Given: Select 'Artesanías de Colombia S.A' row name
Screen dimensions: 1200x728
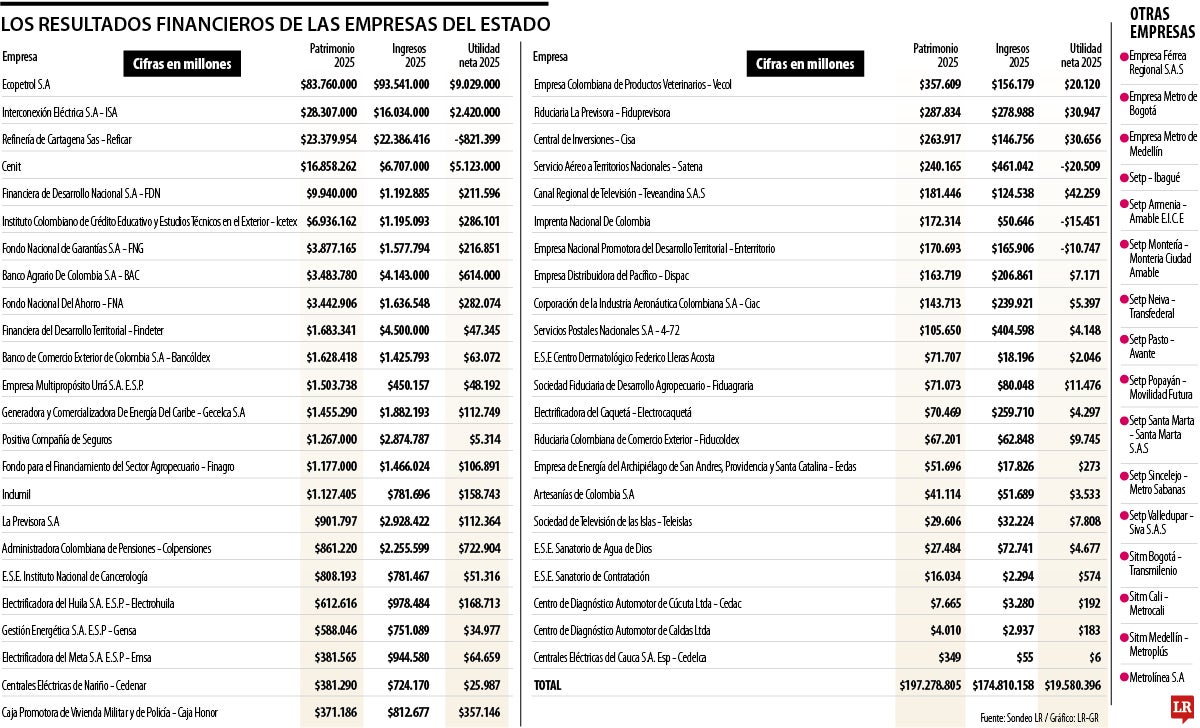Looking at the screenshot, I should pyautogui.click(x=584, y=494).
